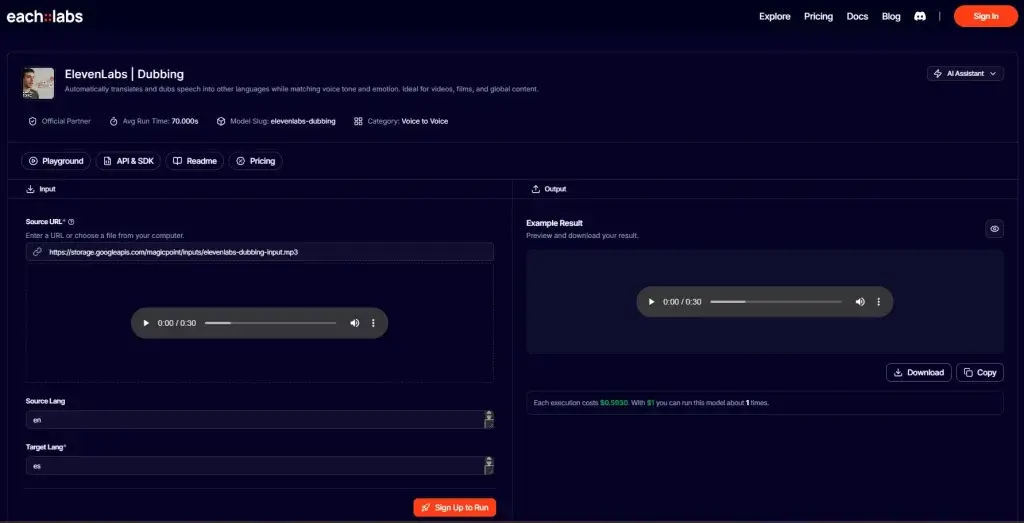The width and height of the screenshot is (1024, 523).
Task: Click the Target Lang field
Action: [260, 466]
